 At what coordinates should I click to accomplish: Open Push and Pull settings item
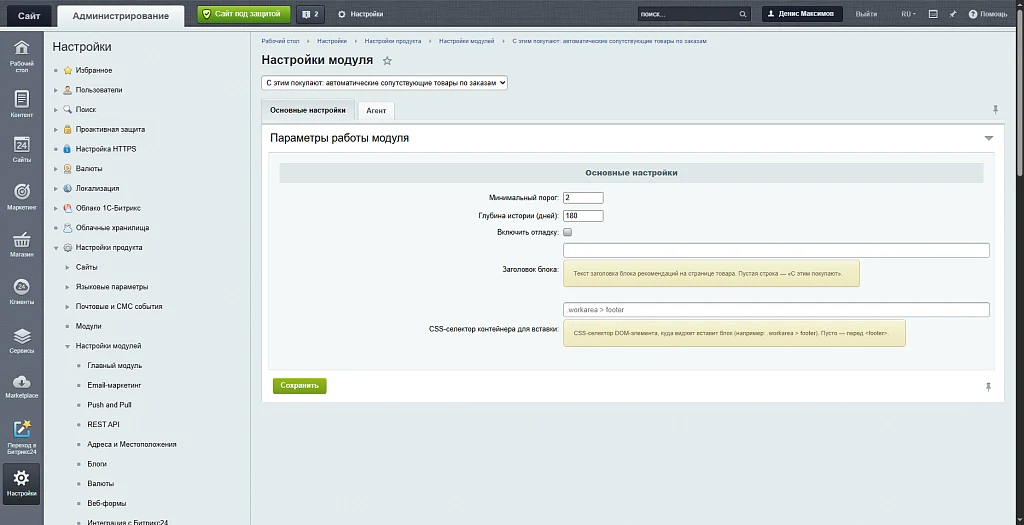(109, 405)
